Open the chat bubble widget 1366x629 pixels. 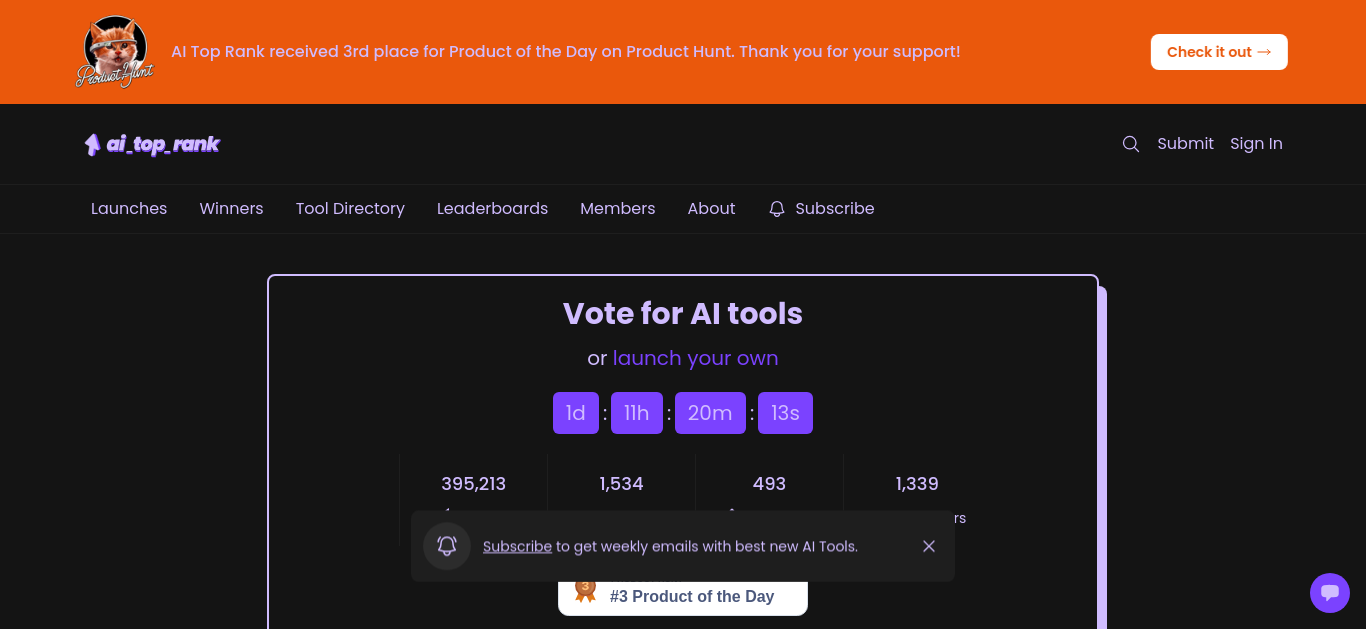tap(1330, 593)
